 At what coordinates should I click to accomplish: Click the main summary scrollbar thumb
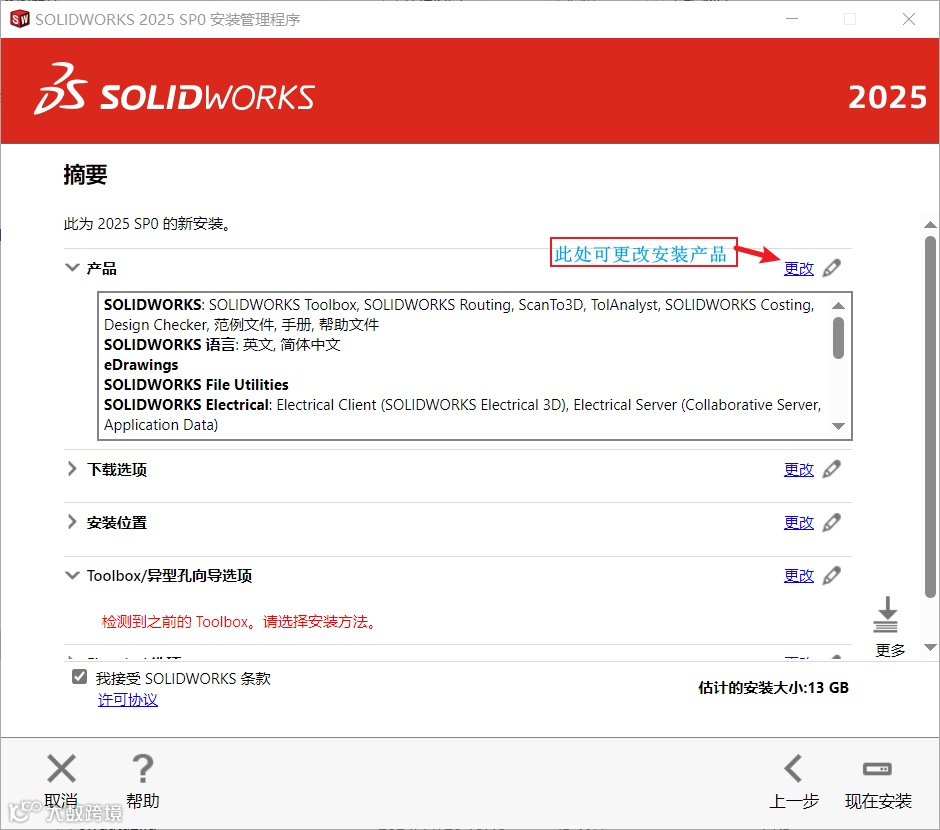pyautogui.click(x=930, y=416)
